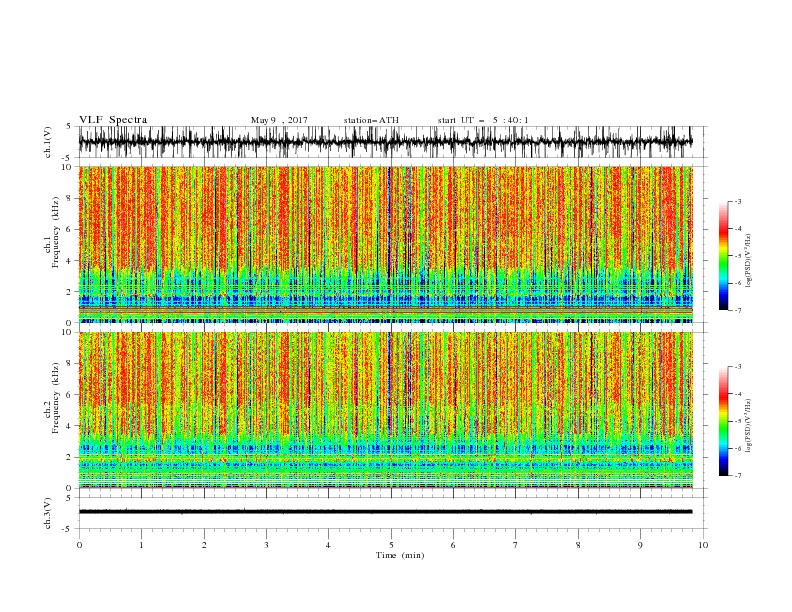The image size is (792, 612).
Task: Click the ch.1 voltage waveform trace
Action: pos(385,142)
